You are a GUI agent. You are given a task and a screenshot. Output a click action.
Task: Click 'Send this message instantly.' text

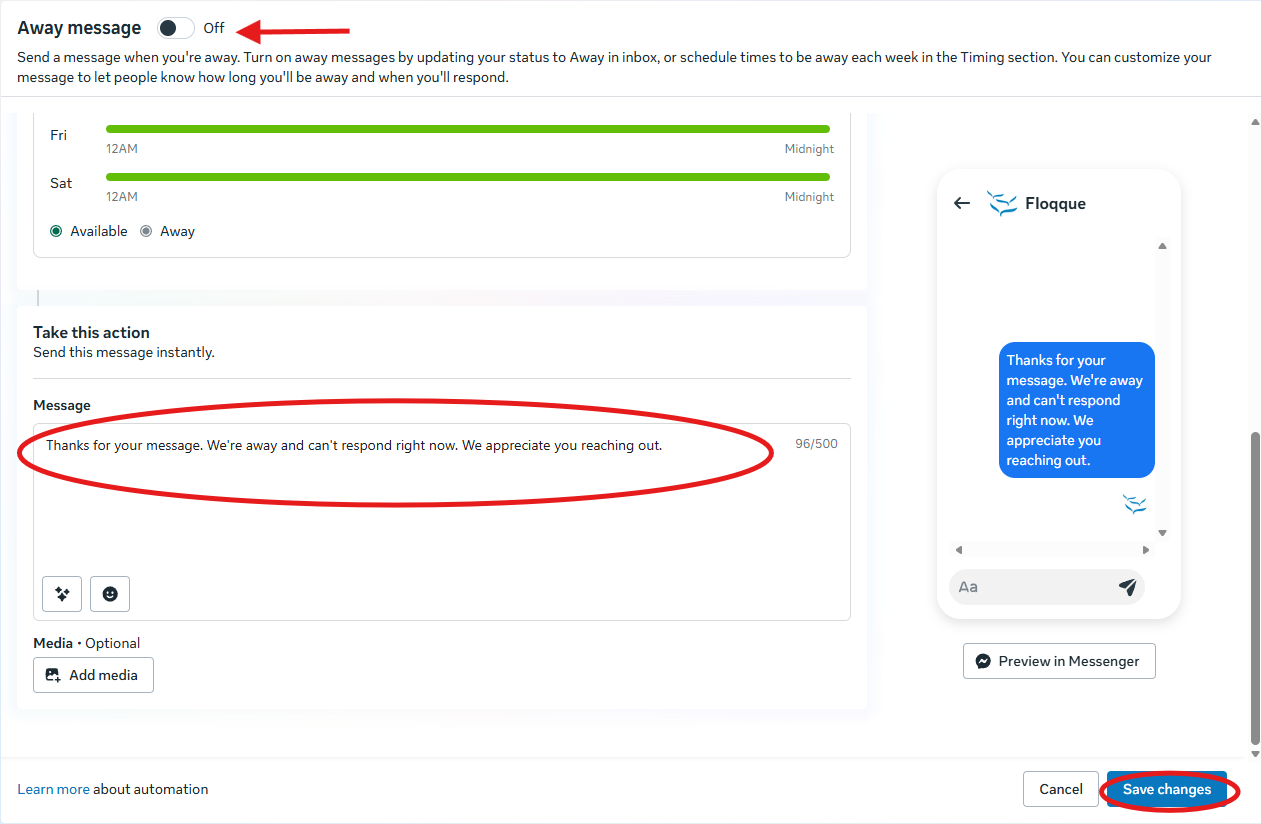coord(124,352)
